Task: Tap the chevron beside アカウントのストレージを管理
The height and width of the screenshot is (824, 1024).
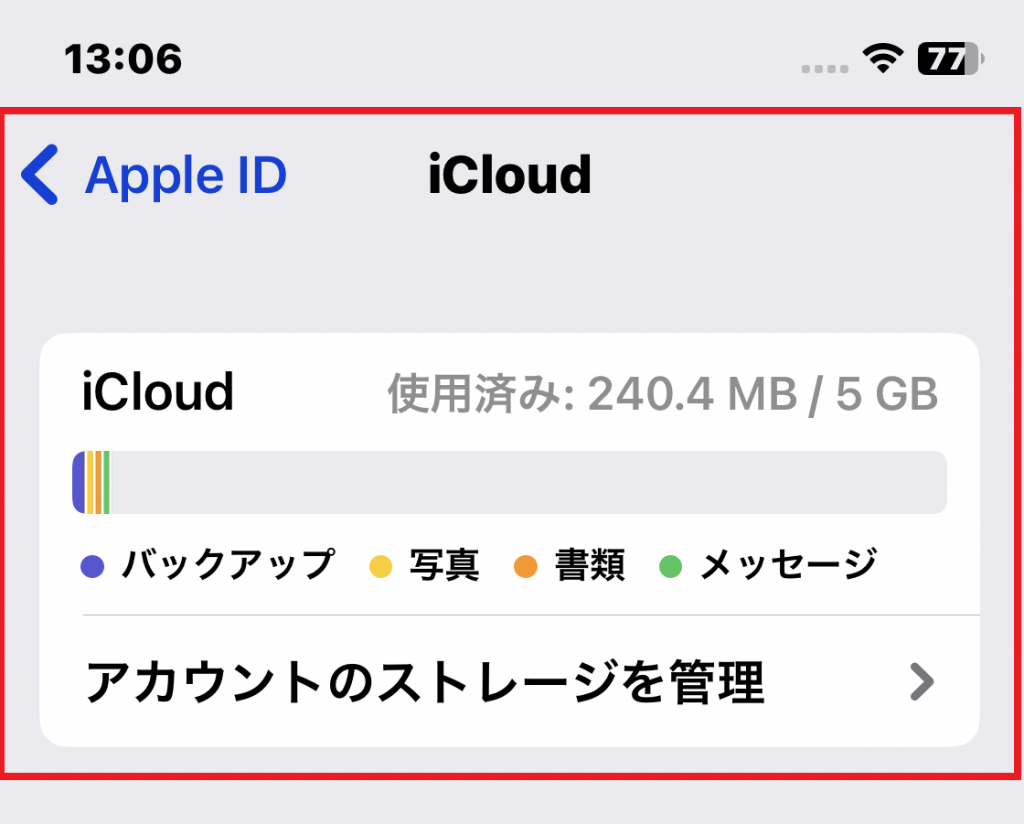Action: click(x=922, y=682)
